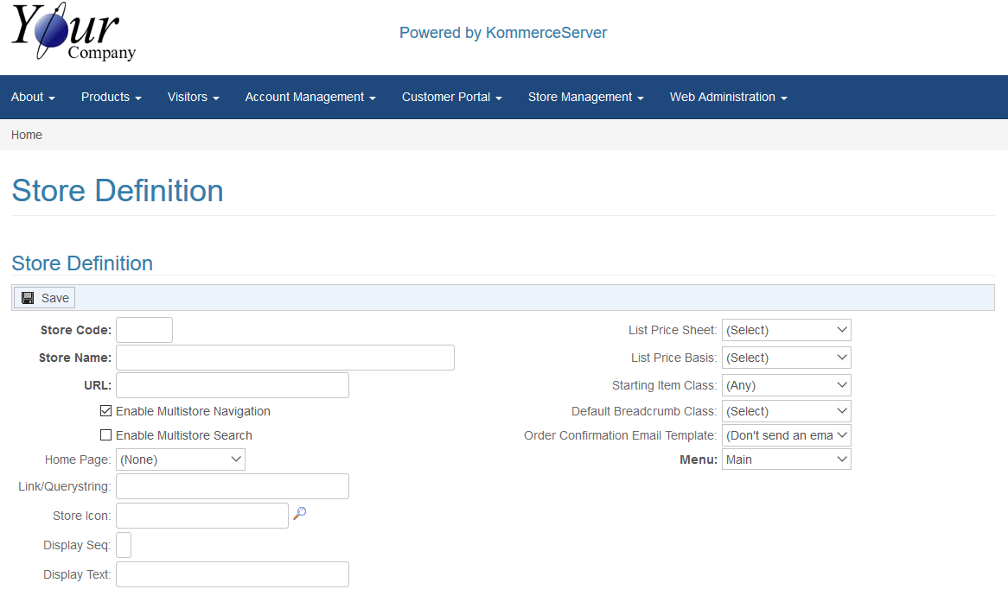Expand the Order Confirmation Email Template dropdown

pyautogui.click(x=786, y=435)
